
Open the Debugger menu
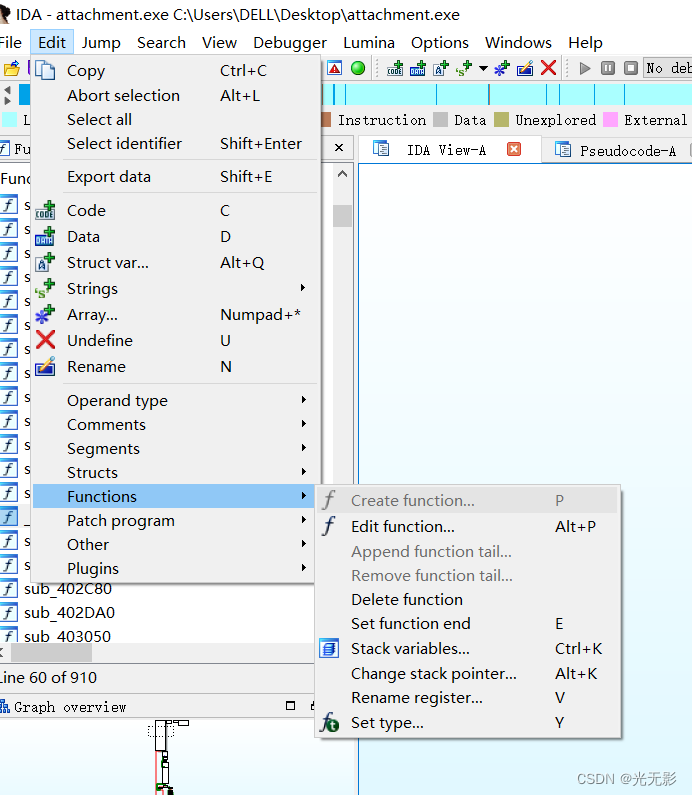290,43
